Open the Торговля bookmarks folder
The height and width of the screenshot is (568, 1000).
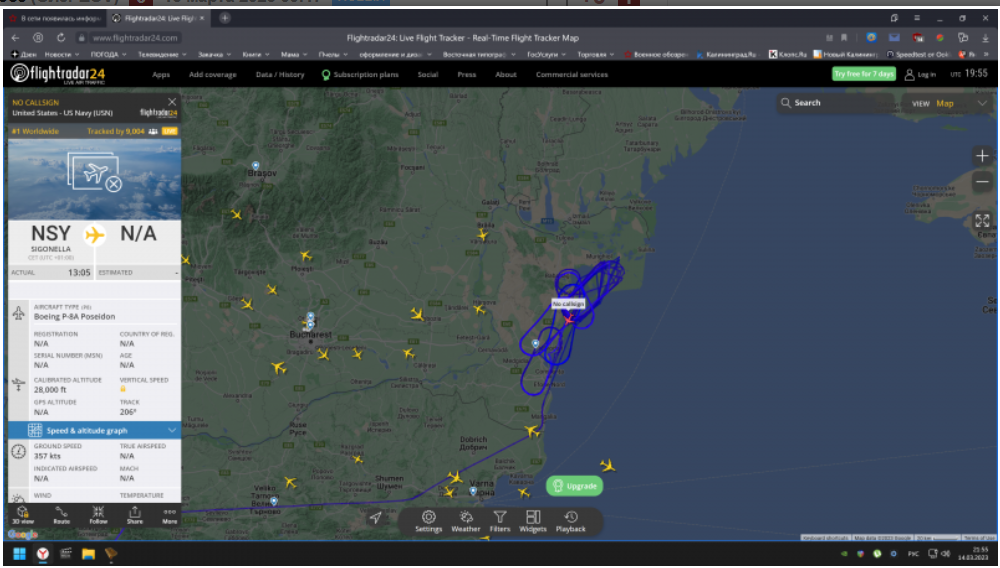coord(595,54)
